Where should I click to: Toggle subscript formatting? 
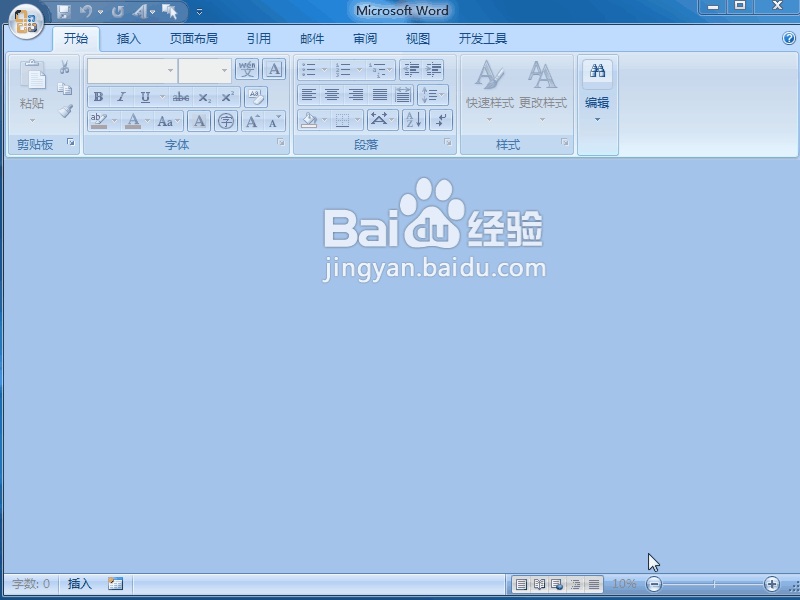(x=205, y=96)
